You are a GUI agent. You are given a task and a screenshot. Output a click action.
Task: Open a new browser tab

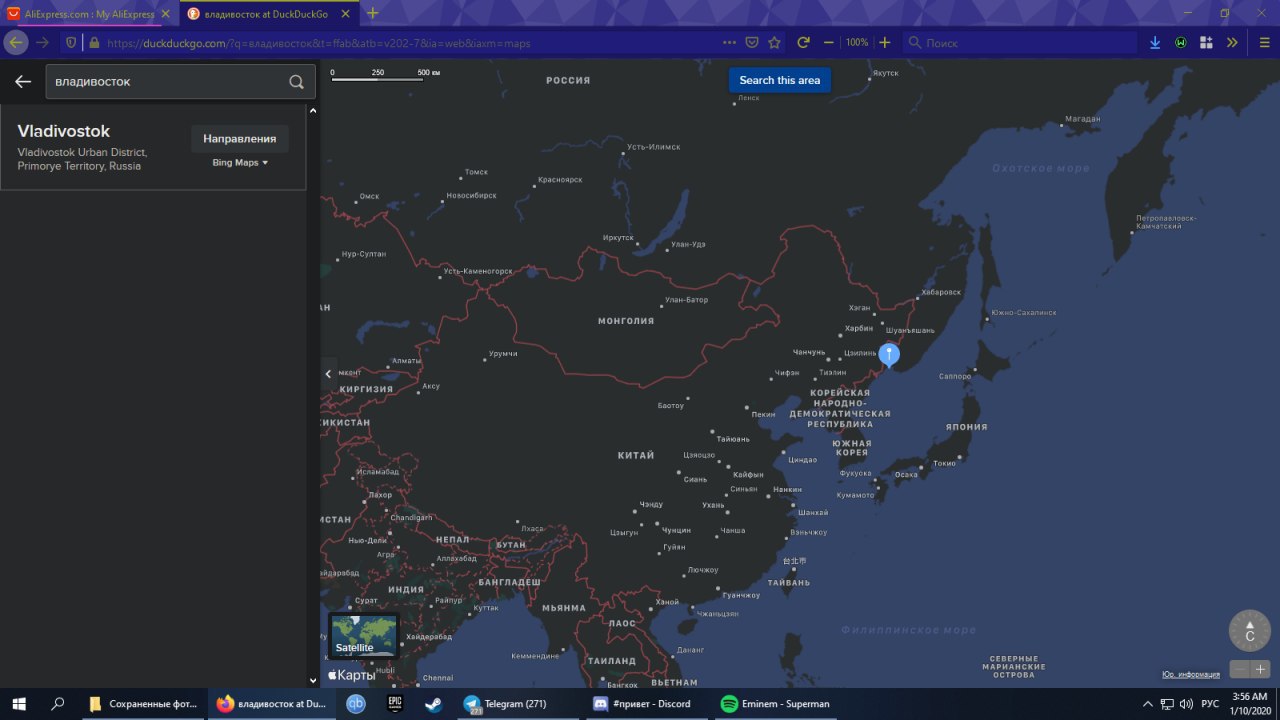[x=372, y=13]
